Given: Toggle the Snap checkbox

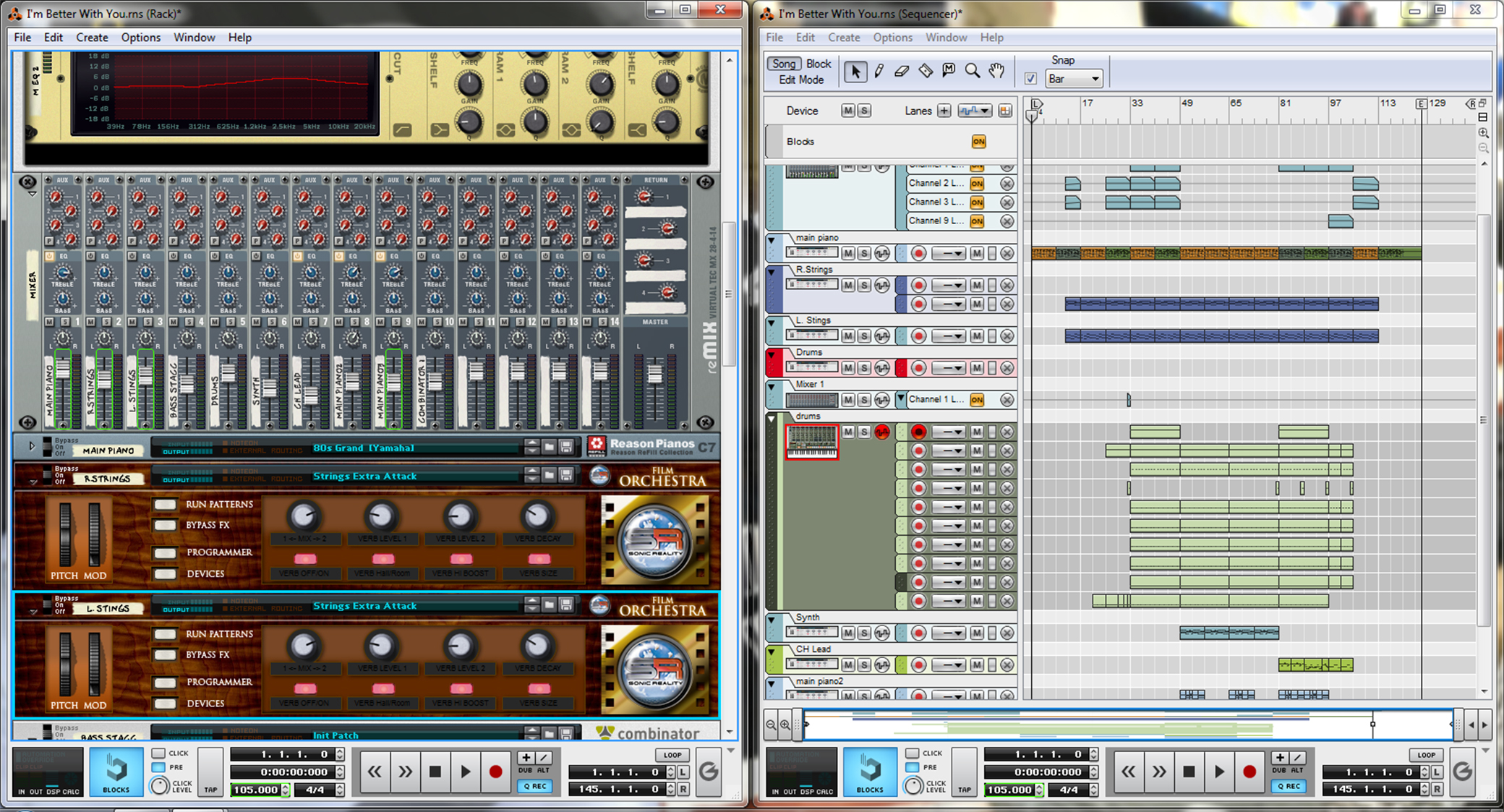Looking at the screenshot, I should coord(1030,78).
